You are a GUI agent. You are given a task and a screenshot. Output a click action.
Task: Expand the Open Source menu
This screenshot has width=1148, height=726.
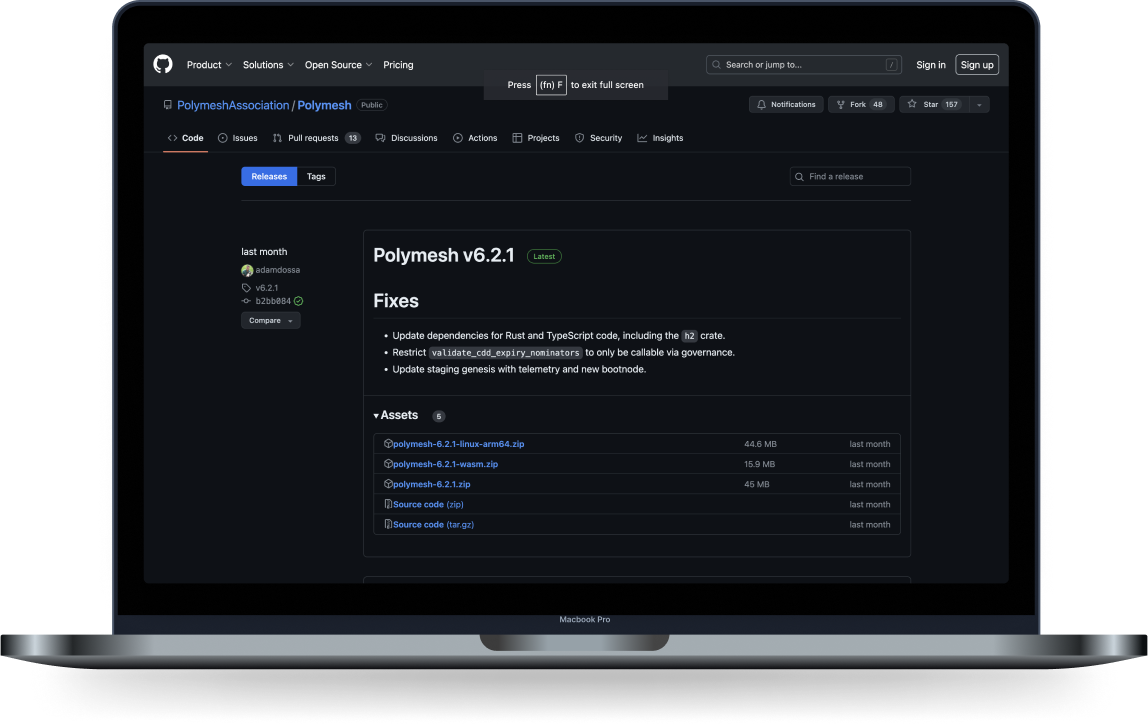338,65
